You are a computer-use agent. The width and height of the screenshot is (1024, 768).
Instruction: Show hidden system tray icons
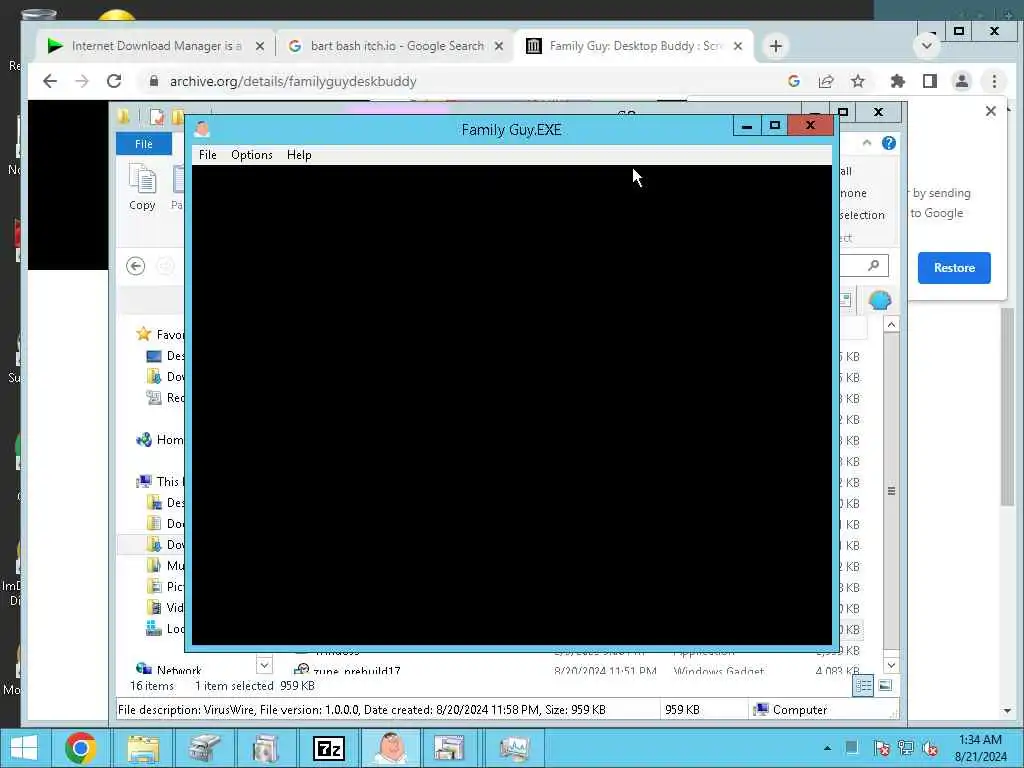click(x=827, y=748)
